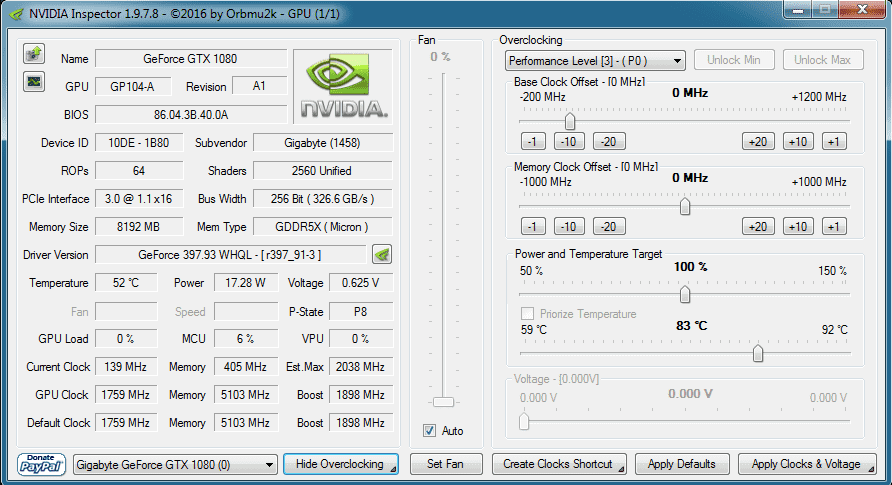The image size is (892, 485).
Task: Open the Gigabyte GeForce GTX 1080 (0) GPU selector
Action: (175, 465)
